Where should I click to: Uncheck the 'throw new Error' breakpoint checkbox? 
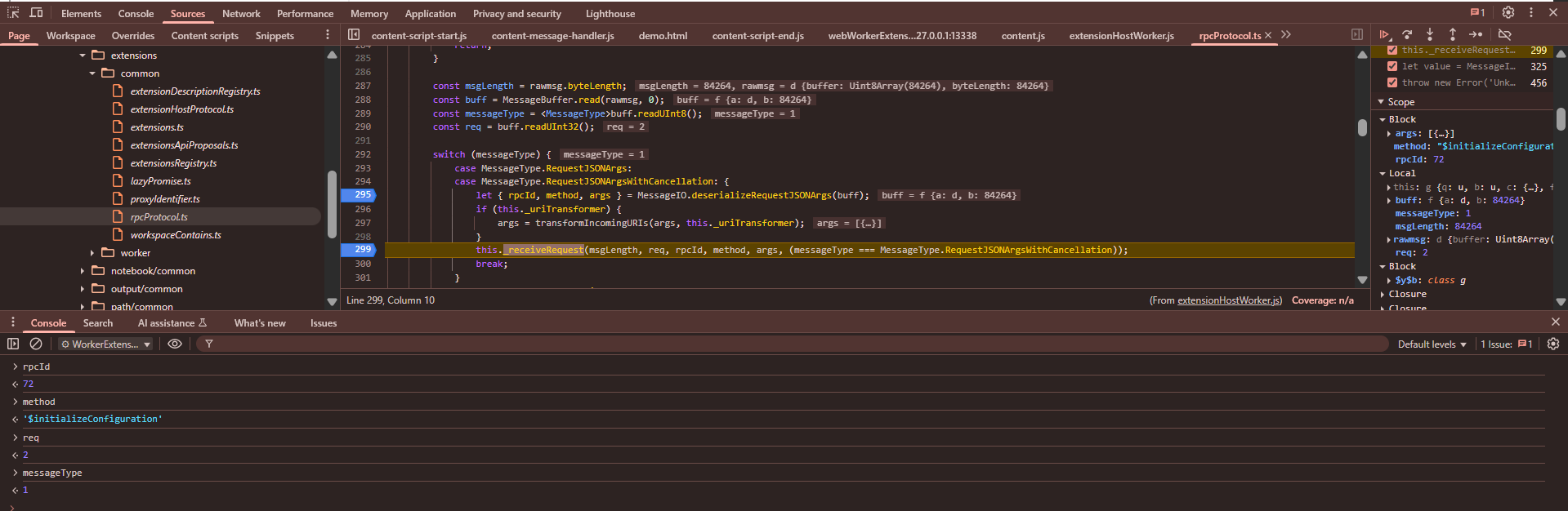tap(1392, 82)
